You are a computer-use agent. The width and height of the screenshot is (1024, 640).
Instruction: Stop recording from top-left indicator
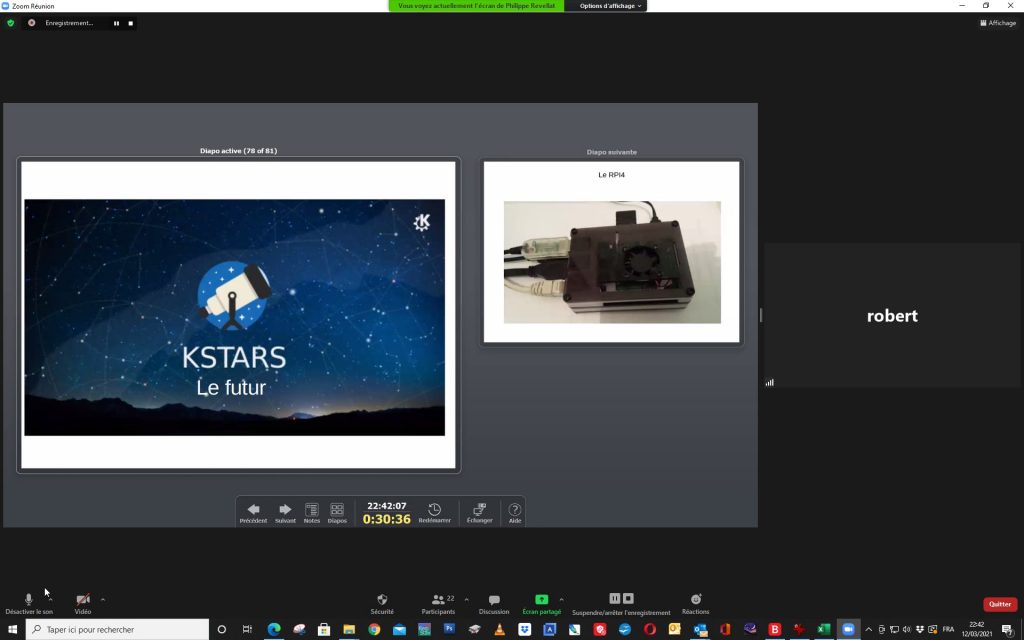pos(131,24)
